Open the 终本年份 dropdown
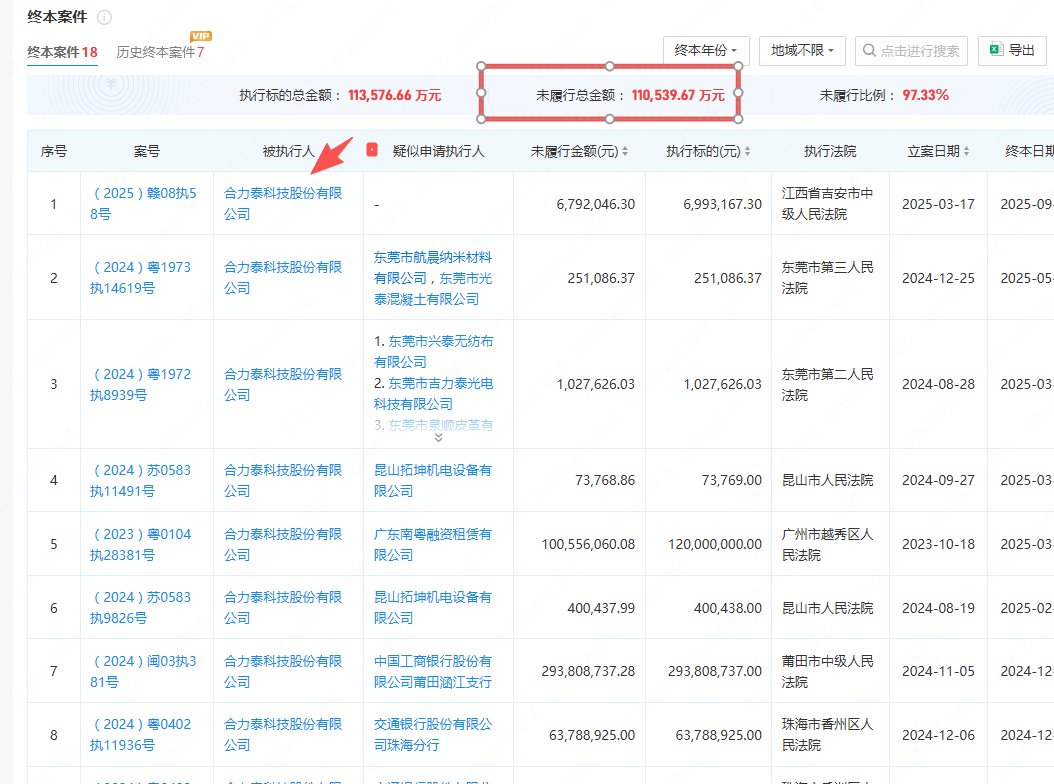The image size is (1054, 784). 706,50
